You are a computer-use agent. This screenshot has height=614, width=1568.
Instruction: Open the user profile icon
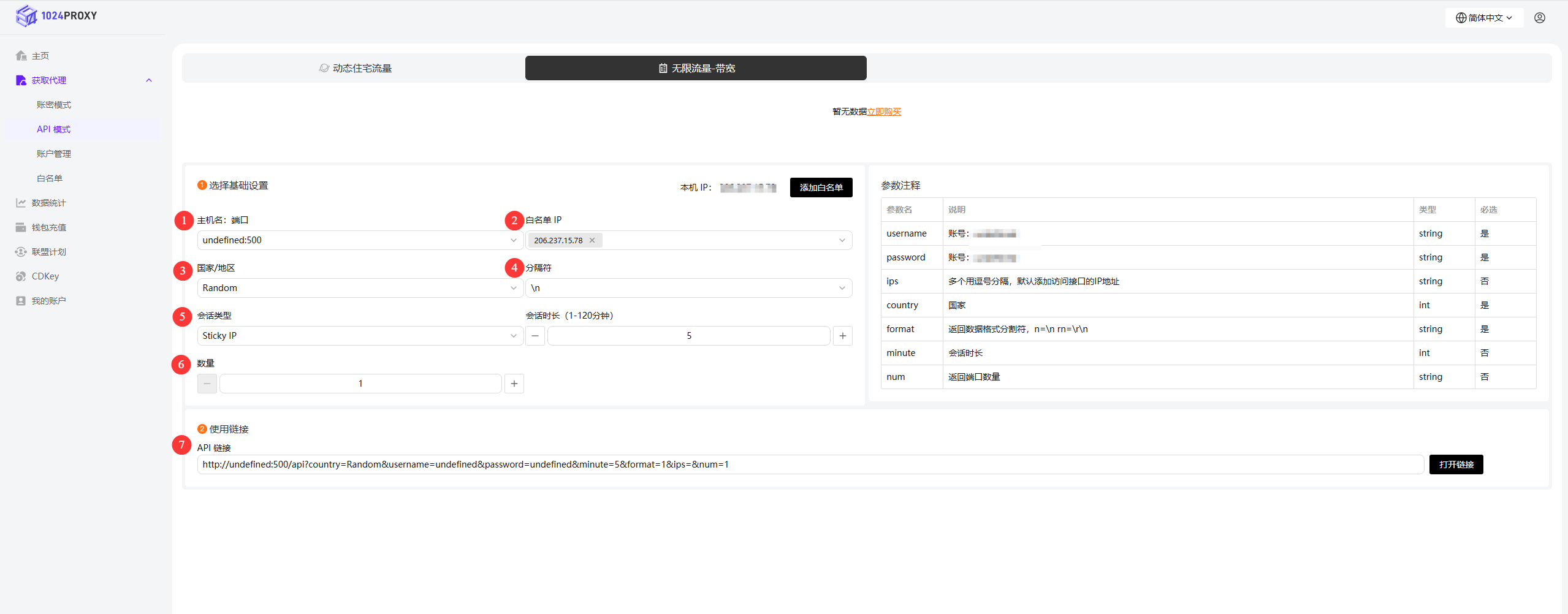pos(1539,18)
